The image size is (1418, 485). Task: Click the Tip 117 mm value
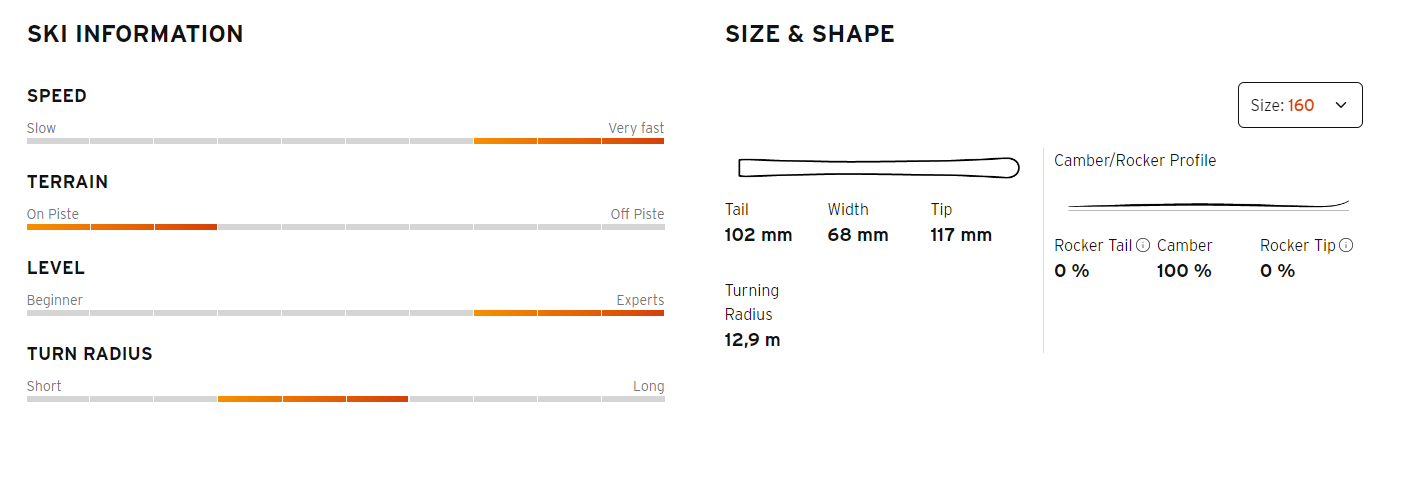[x=961, y=235]
